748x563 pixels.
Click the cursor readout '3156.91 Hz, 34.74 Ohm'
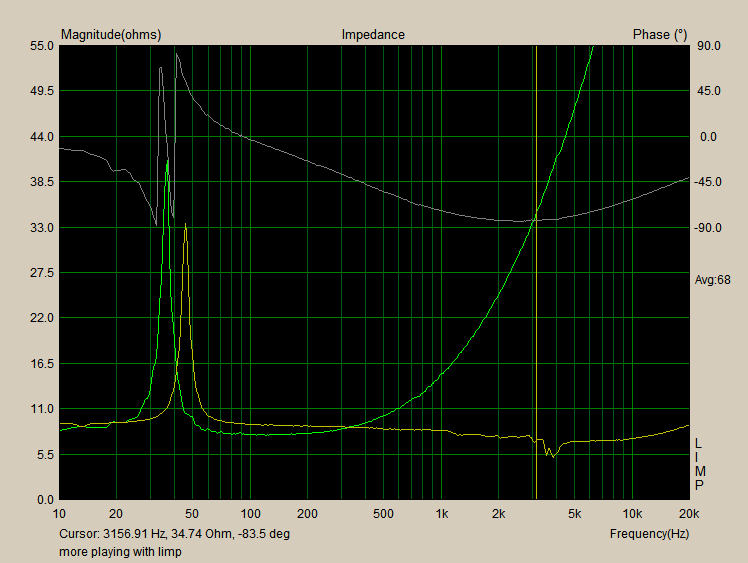167,534
